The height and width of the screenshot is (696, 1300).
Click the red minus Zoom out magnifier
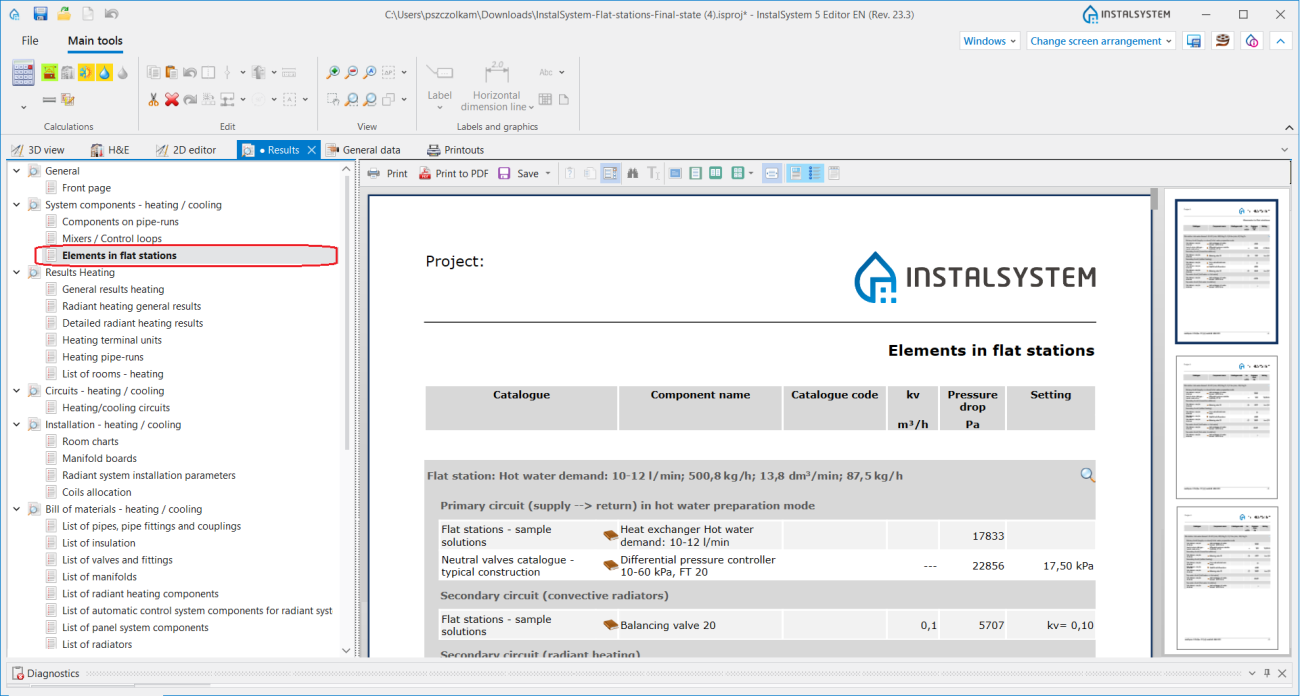(x=352, y=72)
